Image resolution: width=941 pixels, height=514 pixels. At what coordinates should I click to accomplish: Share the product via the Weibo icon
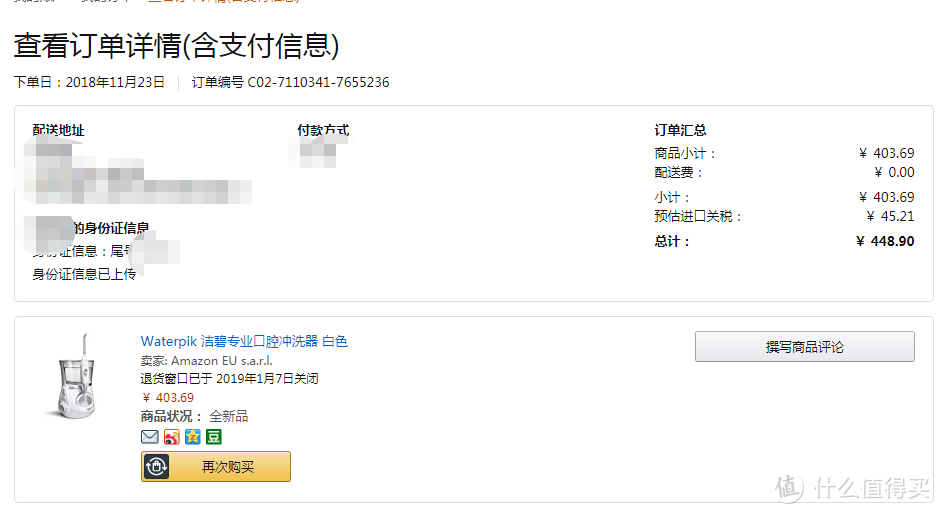coord(171,437)
